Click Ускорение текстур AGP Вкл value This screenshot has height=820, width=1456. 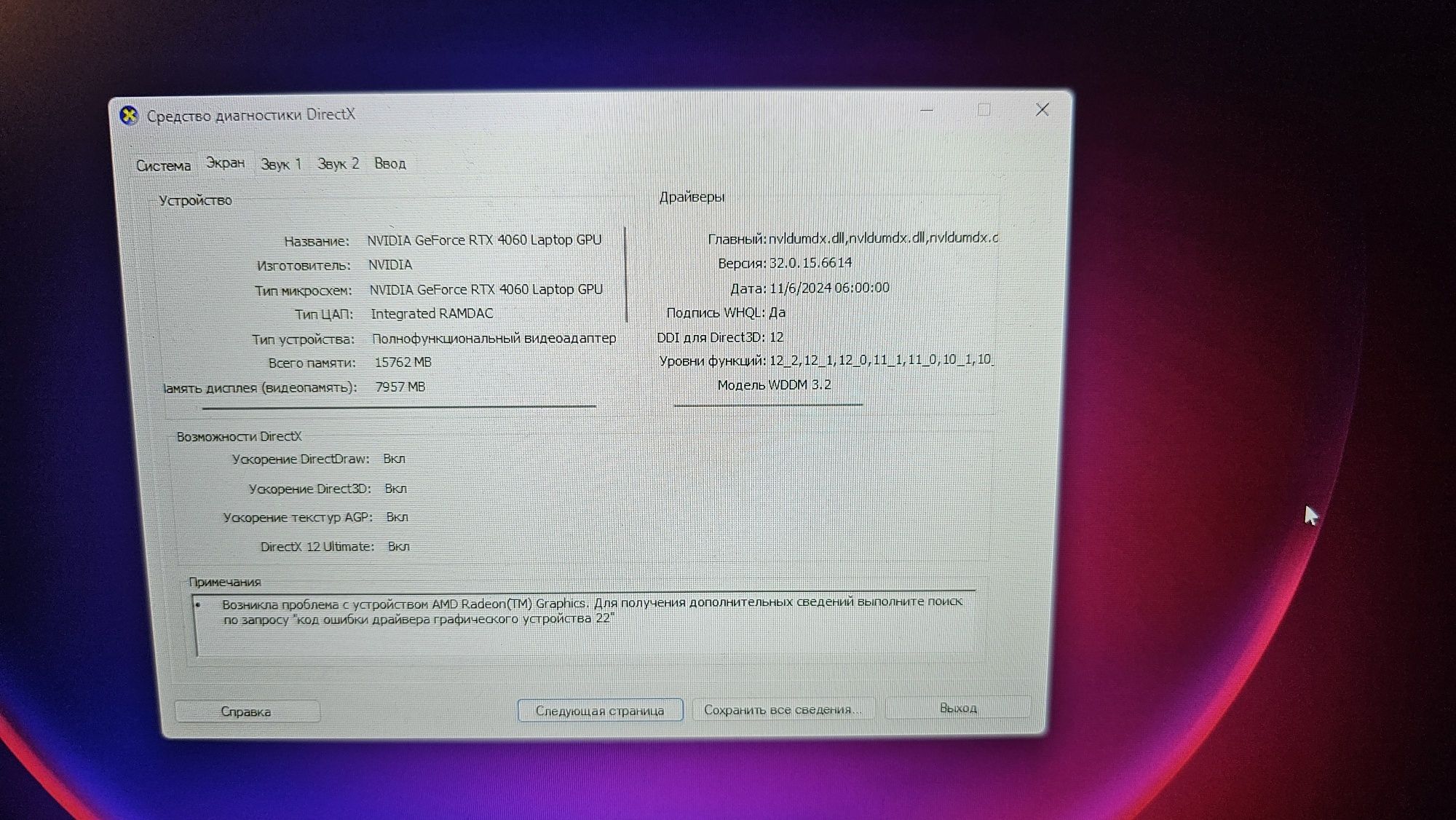click(x=397, y=517)
